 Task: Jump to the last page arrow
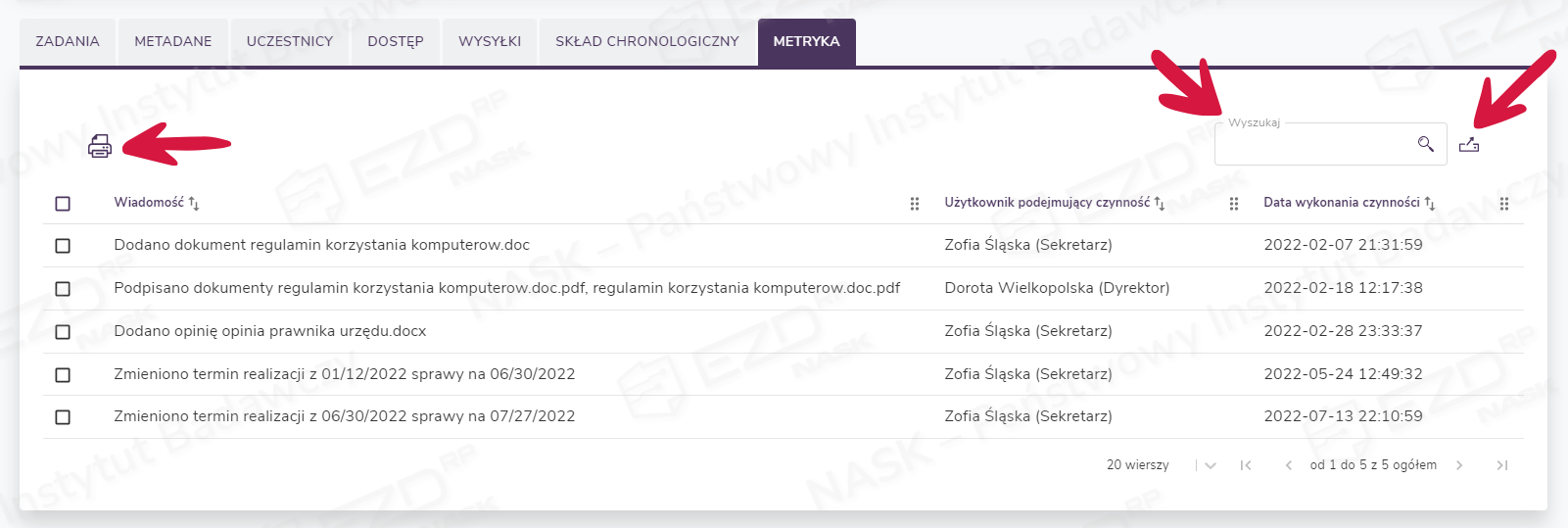(1502, 465)
